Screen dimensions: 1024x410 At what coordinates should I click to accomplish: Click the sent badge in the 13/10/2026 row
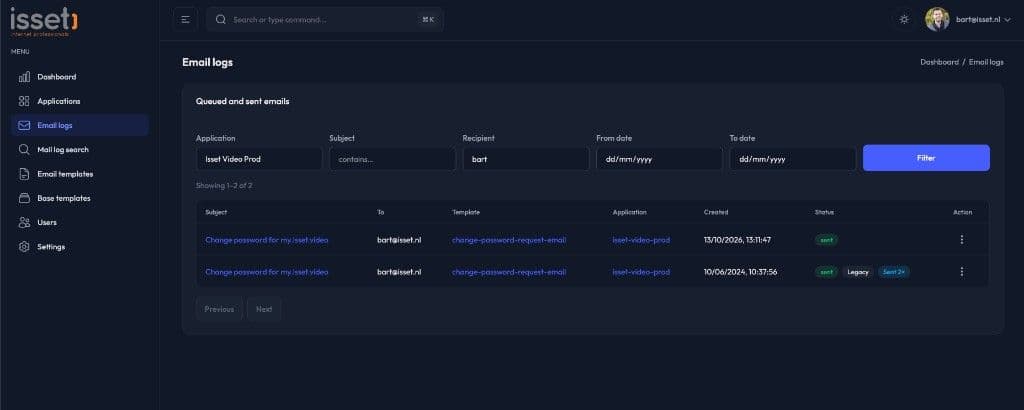[x=826, y=240]
